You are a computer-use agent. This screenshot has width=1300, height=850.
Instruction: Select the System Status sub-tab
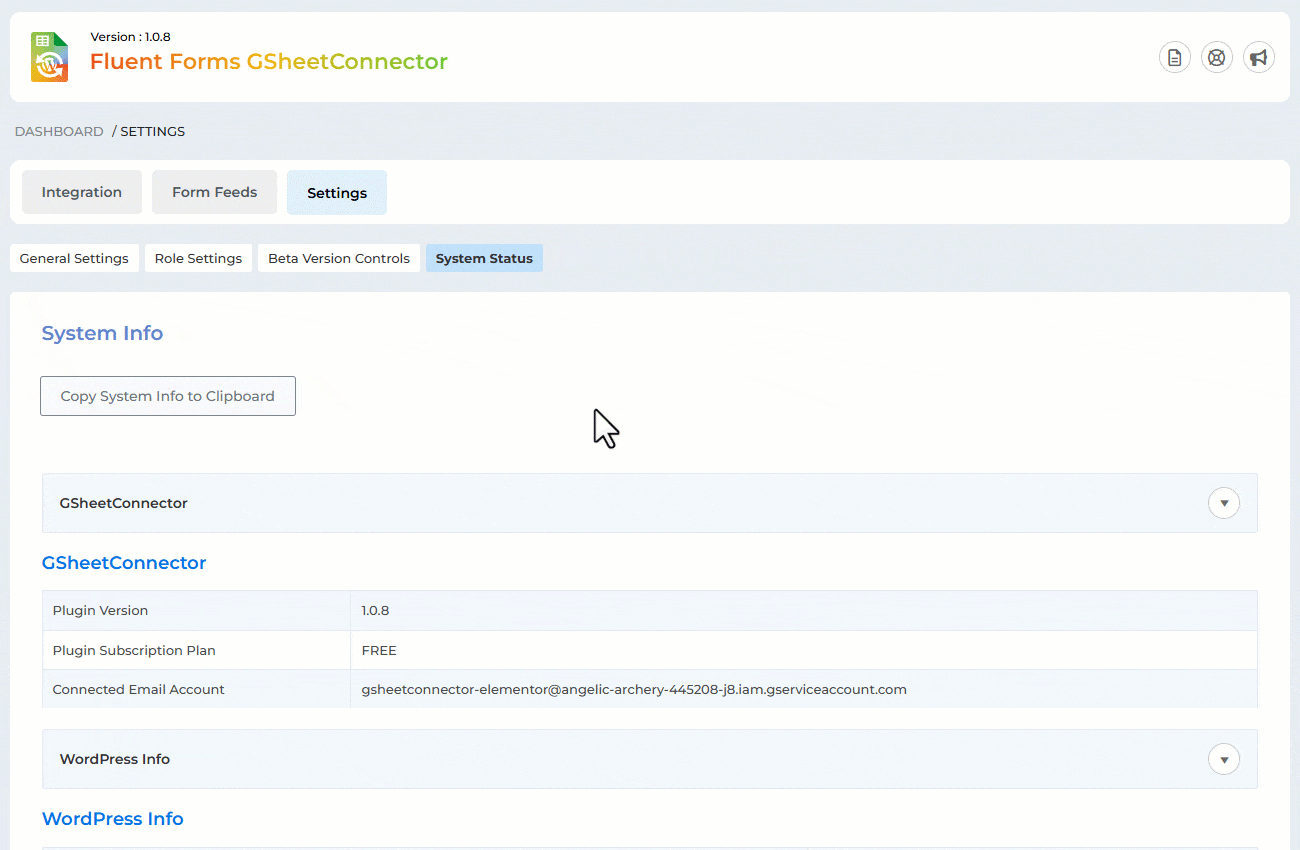pyautogui.click(x=484, y=258)
